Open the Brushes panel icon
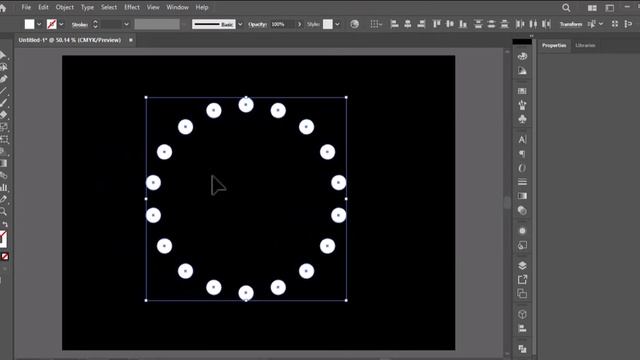The width and height of the screenshot is (640, 360). pyautogui.click(x=522, y=105)
